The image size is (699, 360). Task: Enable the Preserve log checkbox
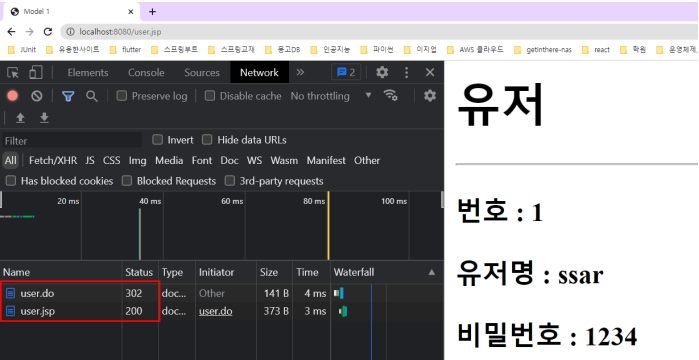(x=121, y=96)
